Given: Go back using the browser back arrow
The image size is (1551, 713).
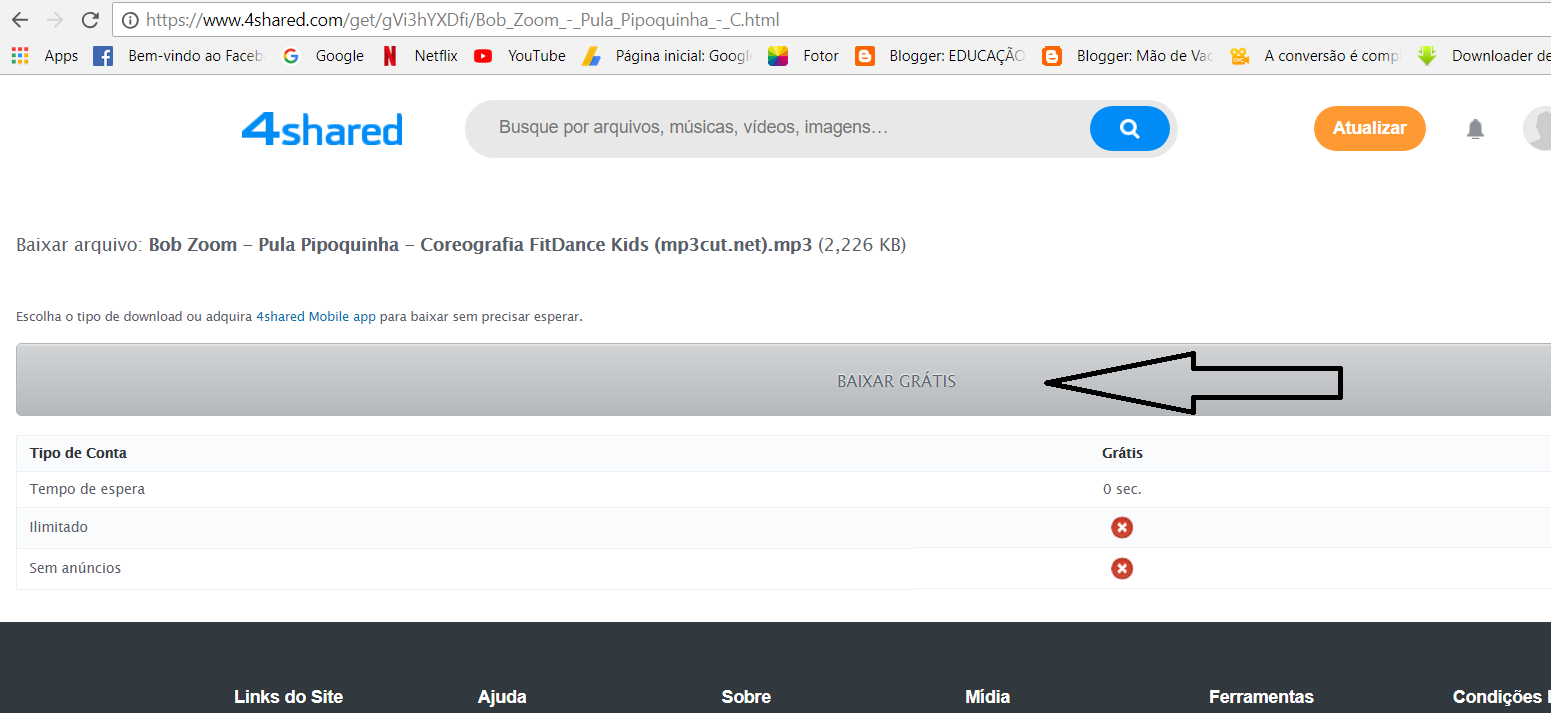Looking at the screenshot, I should pyautogui.click(x=20, y=19).
